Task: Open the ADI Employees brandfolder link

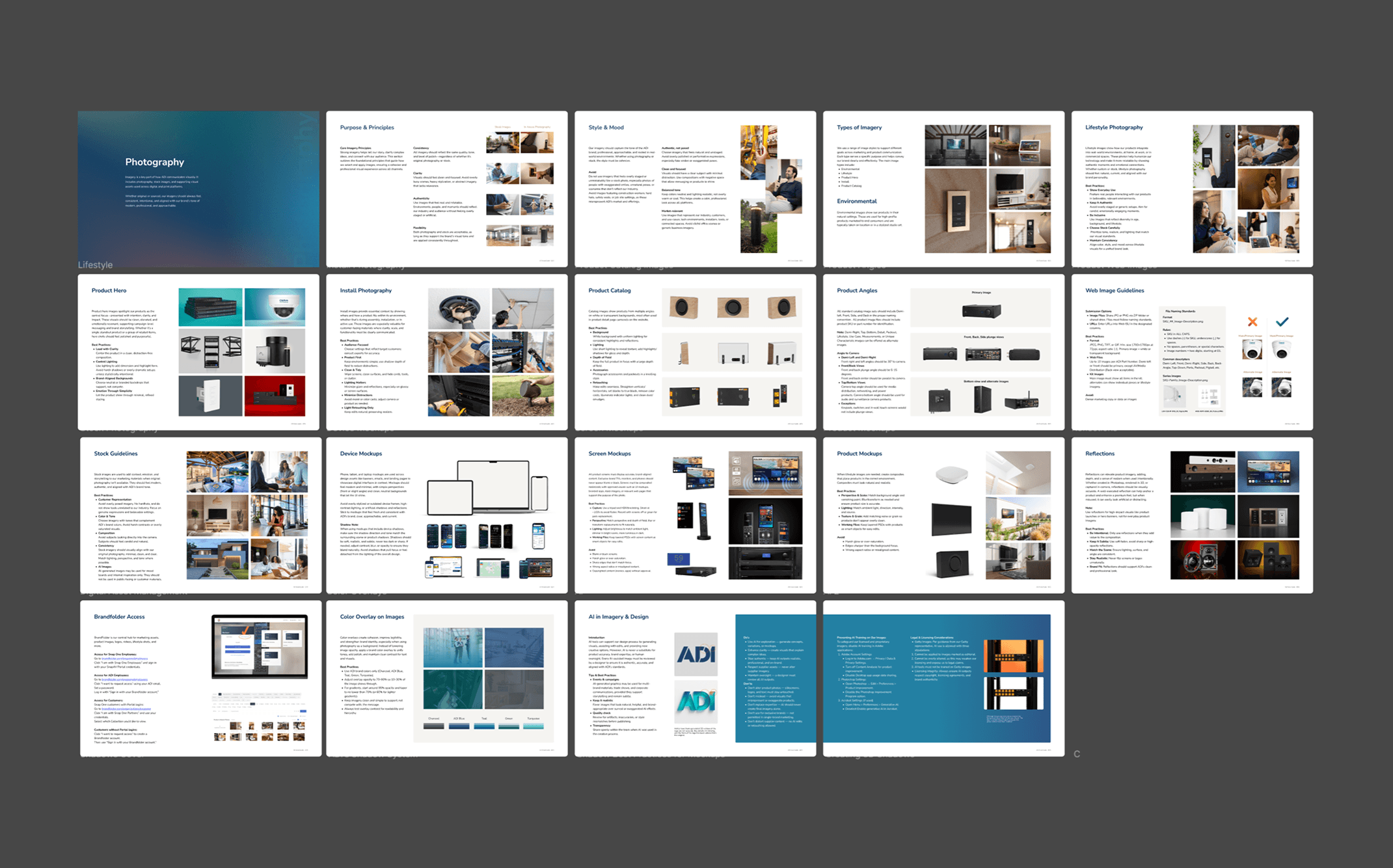Action: [125, 679]
